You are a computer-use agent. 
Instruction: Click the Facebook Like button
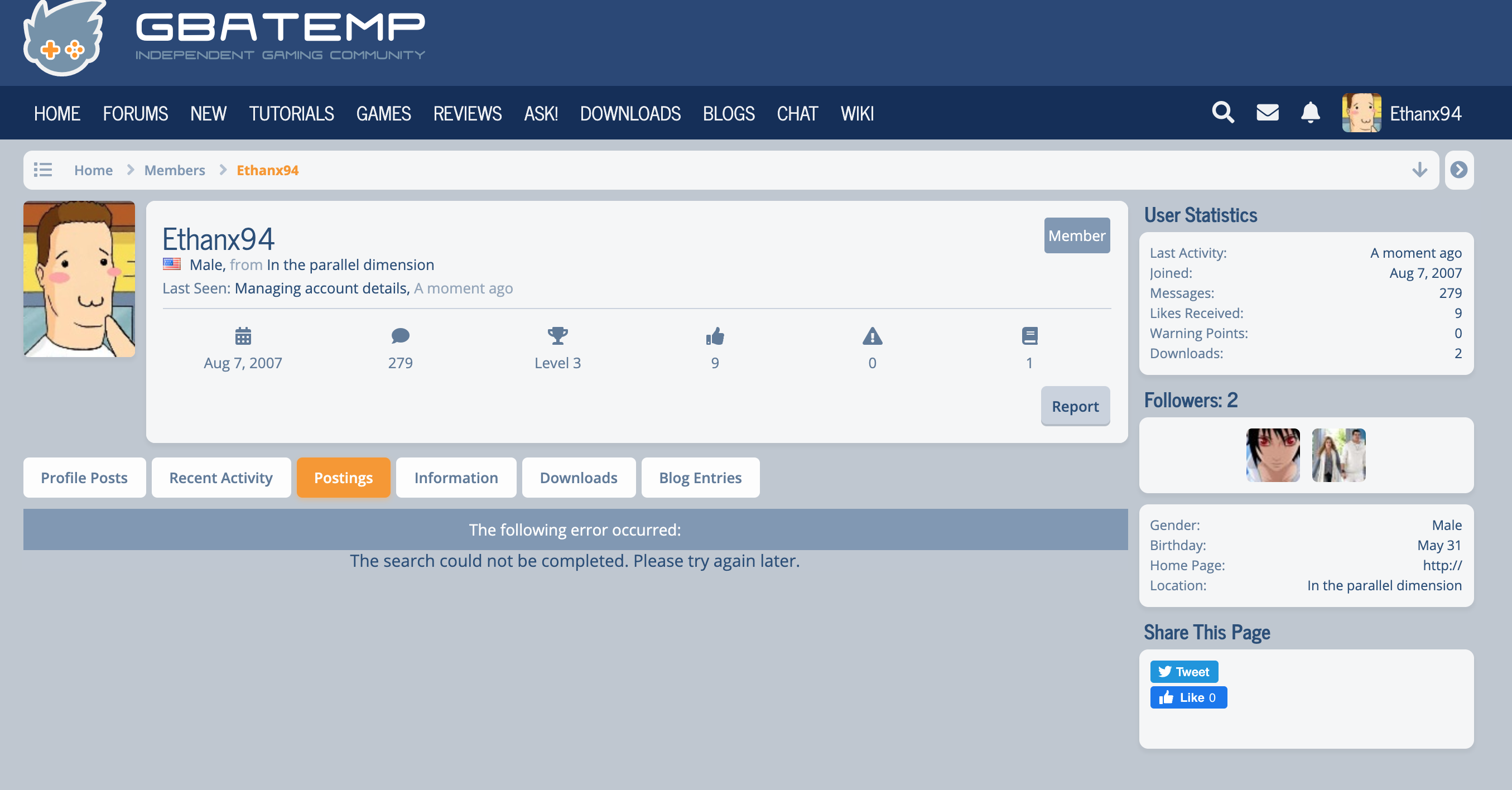tap(1188, 697)
